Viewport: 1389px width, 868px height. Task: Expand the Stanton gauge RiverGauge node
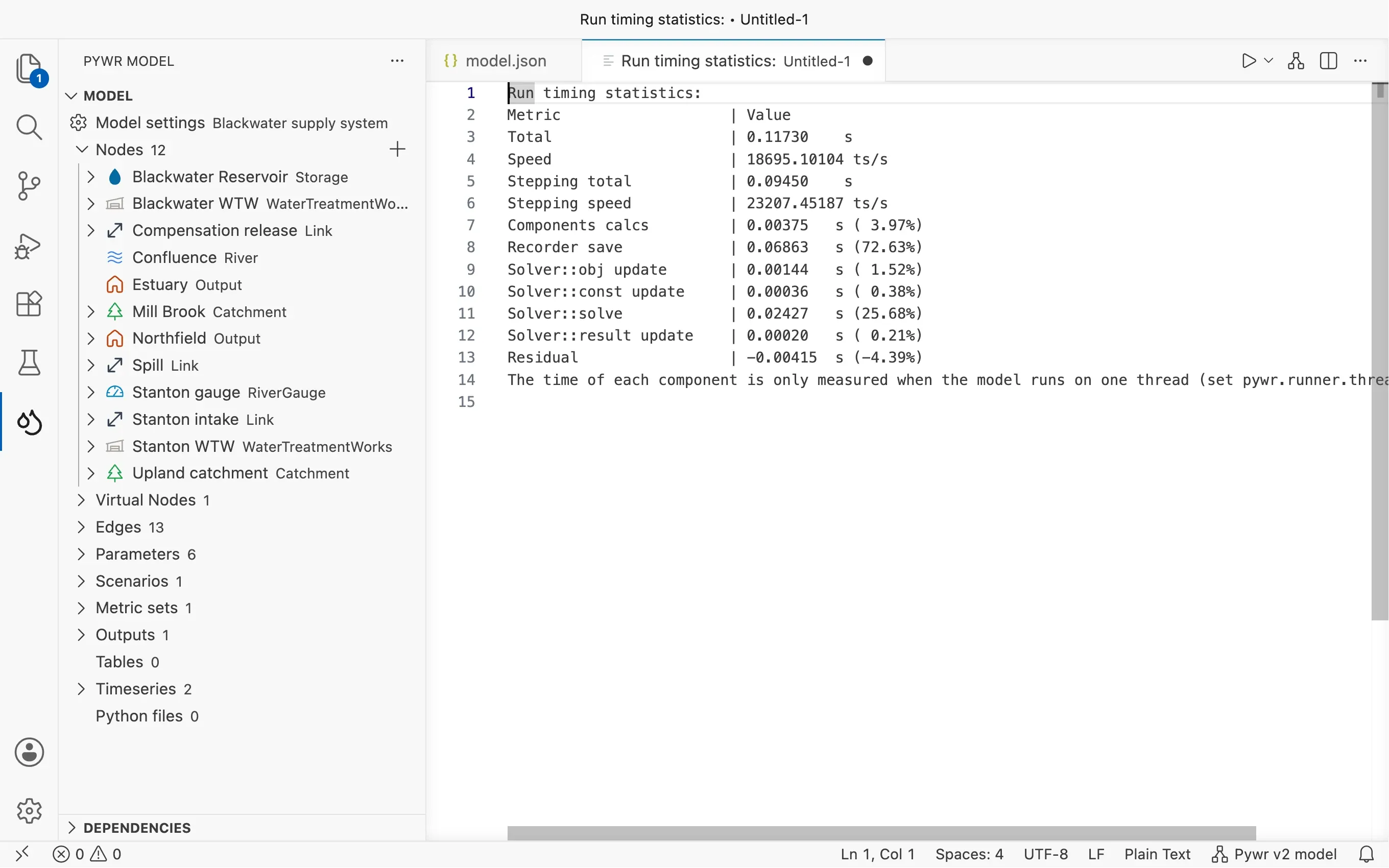tap(91, 392)
